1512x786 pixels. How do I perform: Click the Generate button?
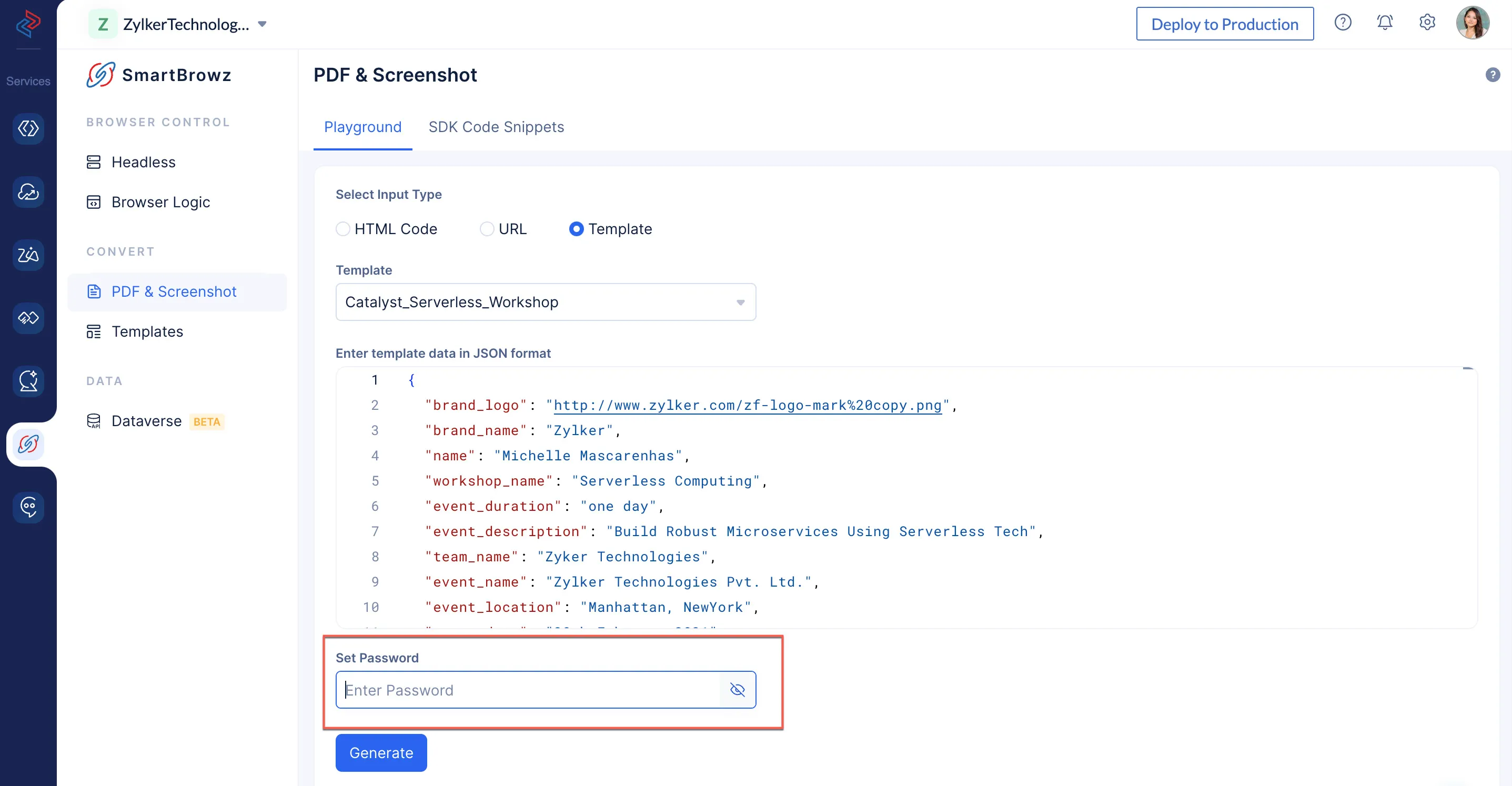pyautogui.click(x=381, y=752)
